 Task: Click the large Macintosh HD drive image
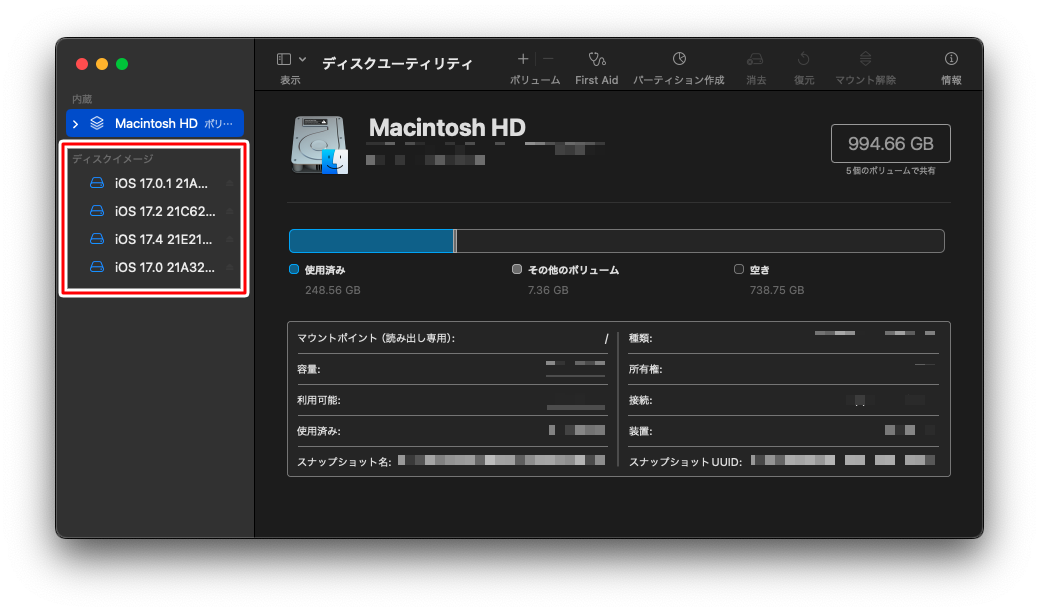coord(319,144)
